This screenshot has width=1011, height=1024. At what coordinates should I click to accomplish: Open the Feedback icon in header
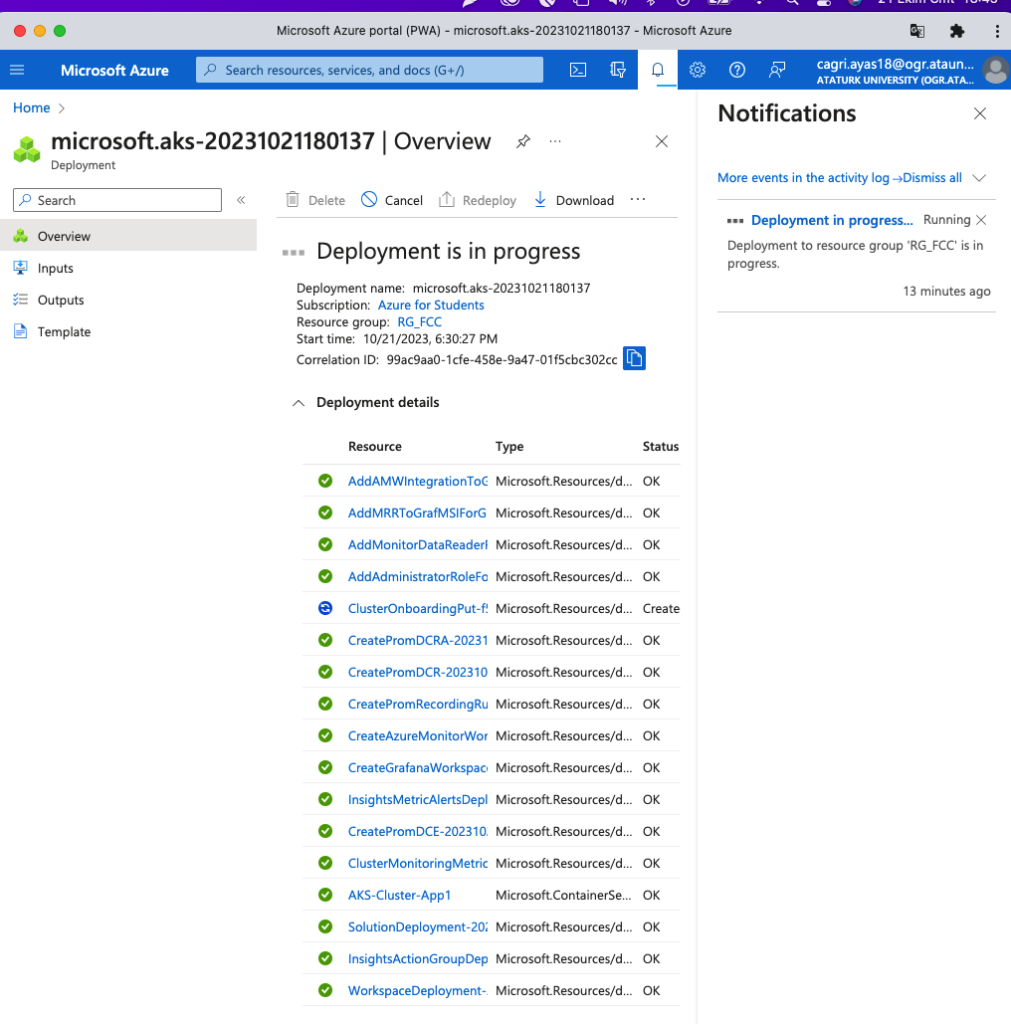pyautogui.click(x=777, y=70)
